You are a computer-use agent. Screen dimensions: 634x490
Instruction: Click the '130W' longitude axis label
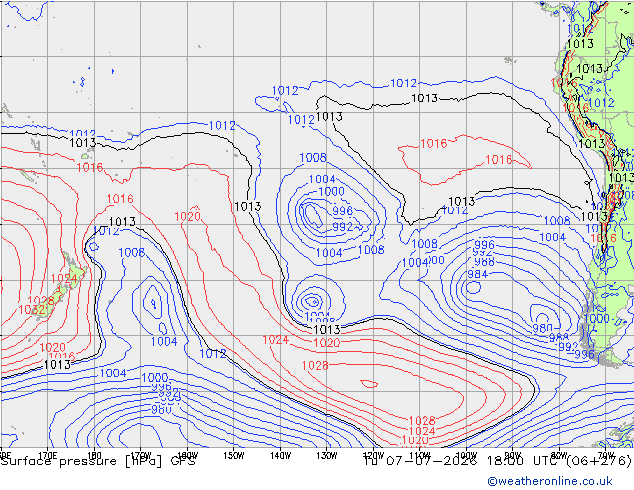[x=327, y=456]
